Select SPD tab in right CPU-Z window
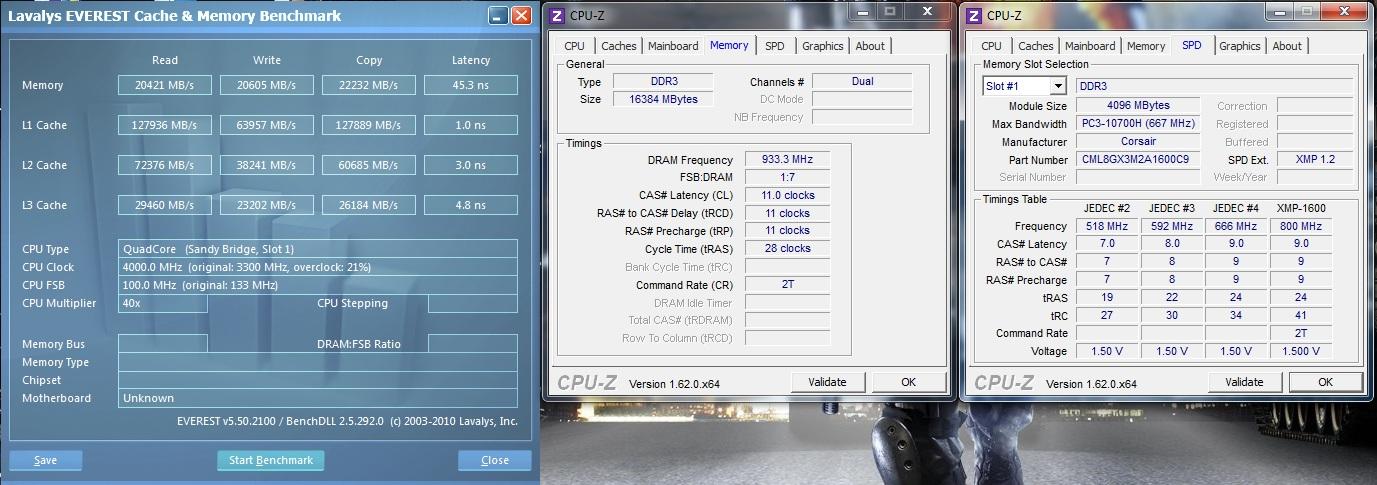This screenshot has width=1377, height=485. (1192, 45)
